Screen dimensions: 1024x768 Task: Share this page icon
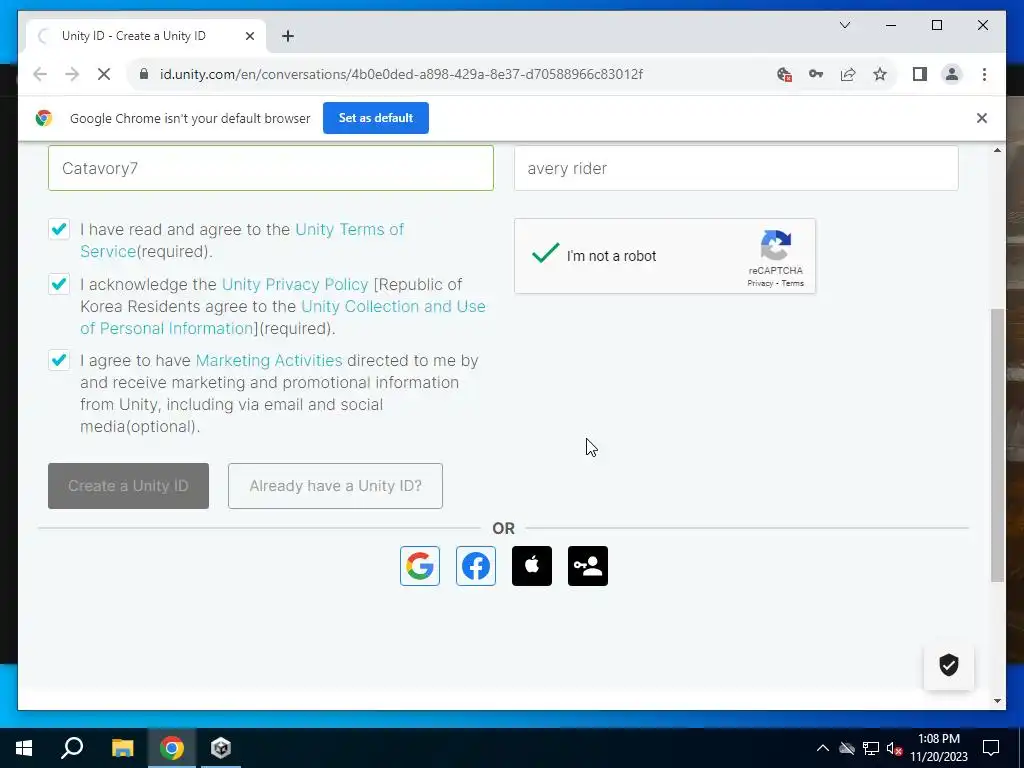pyautogui.click(x=848, y=74)
